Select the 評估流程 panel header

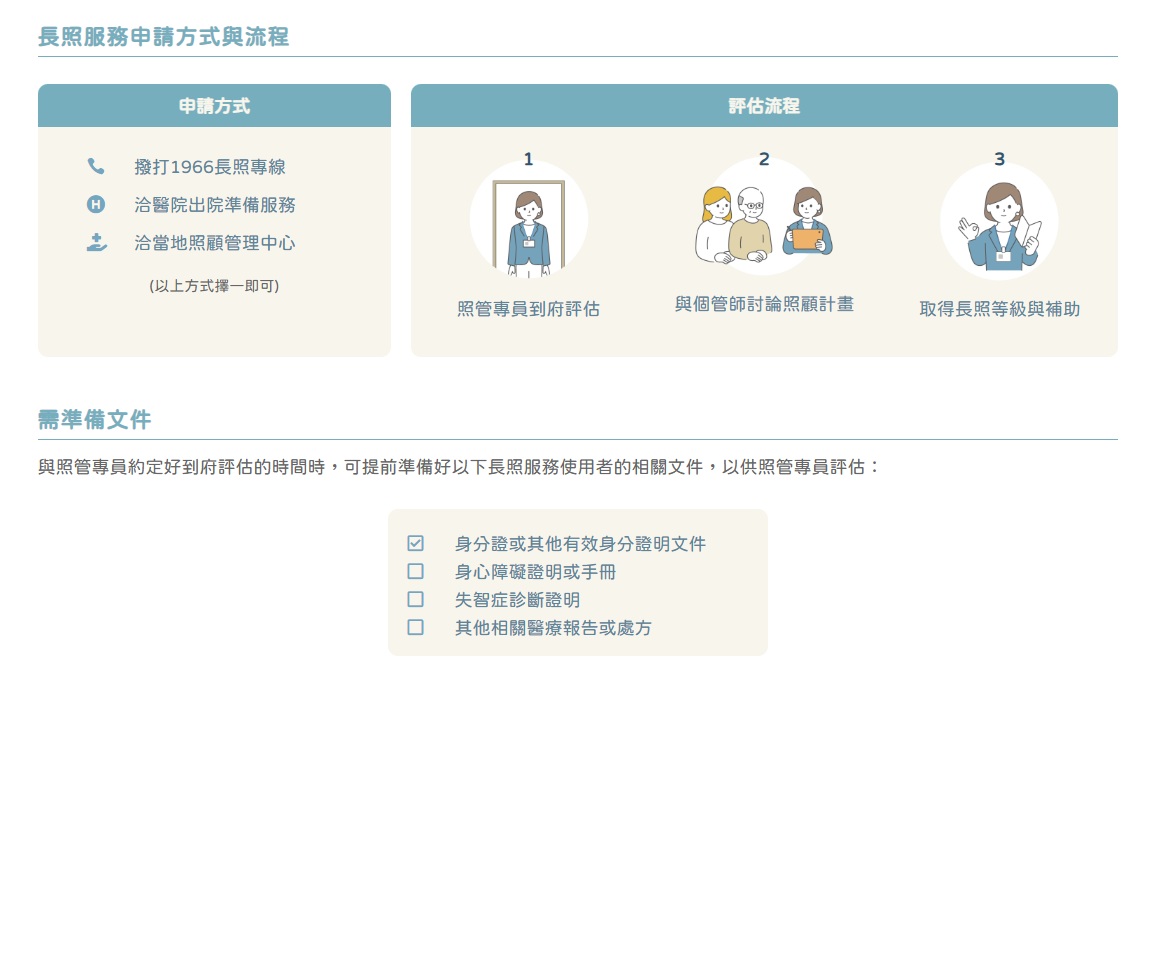point(764,106)
